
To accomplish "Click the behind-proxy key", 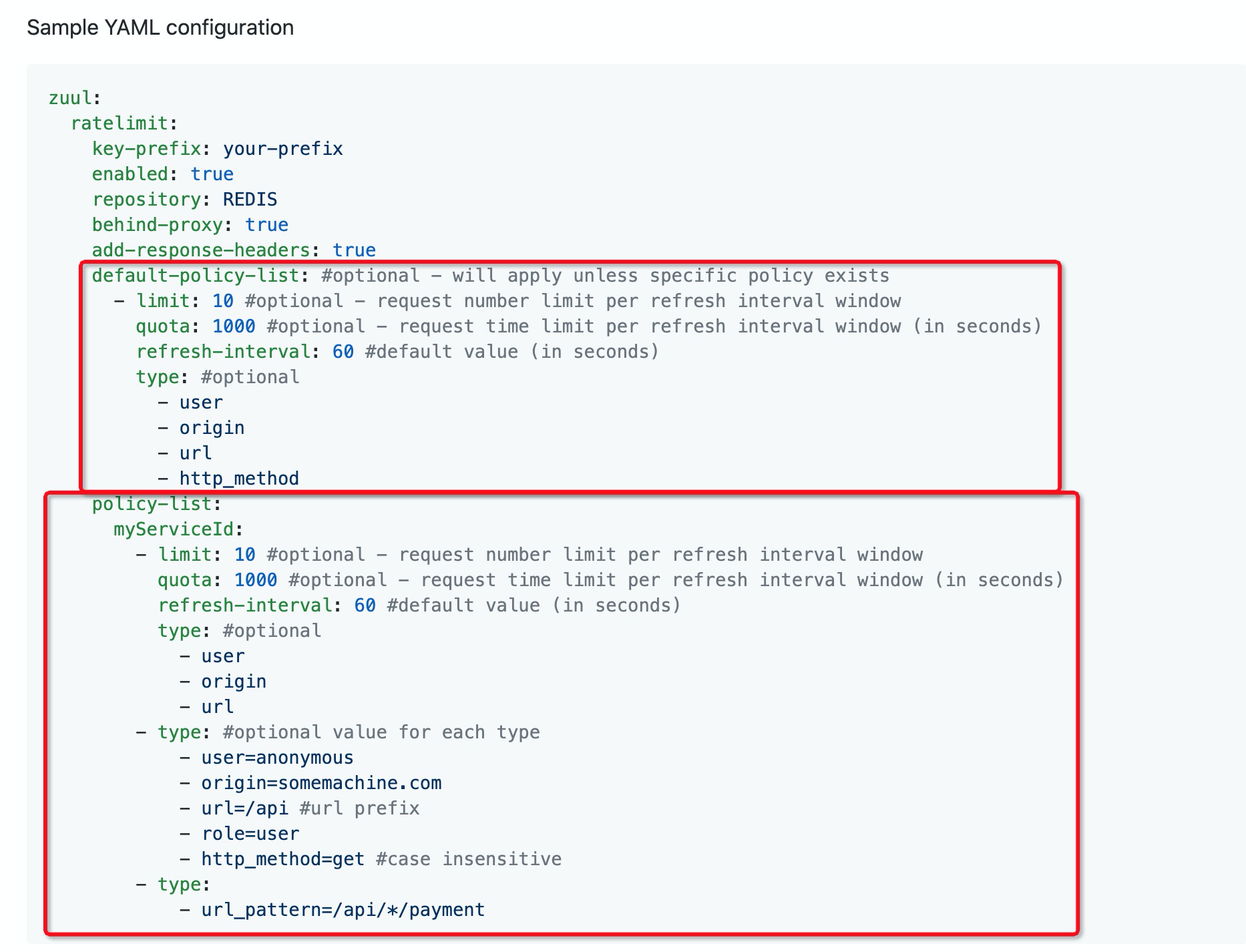I will (x=157, y=225).
